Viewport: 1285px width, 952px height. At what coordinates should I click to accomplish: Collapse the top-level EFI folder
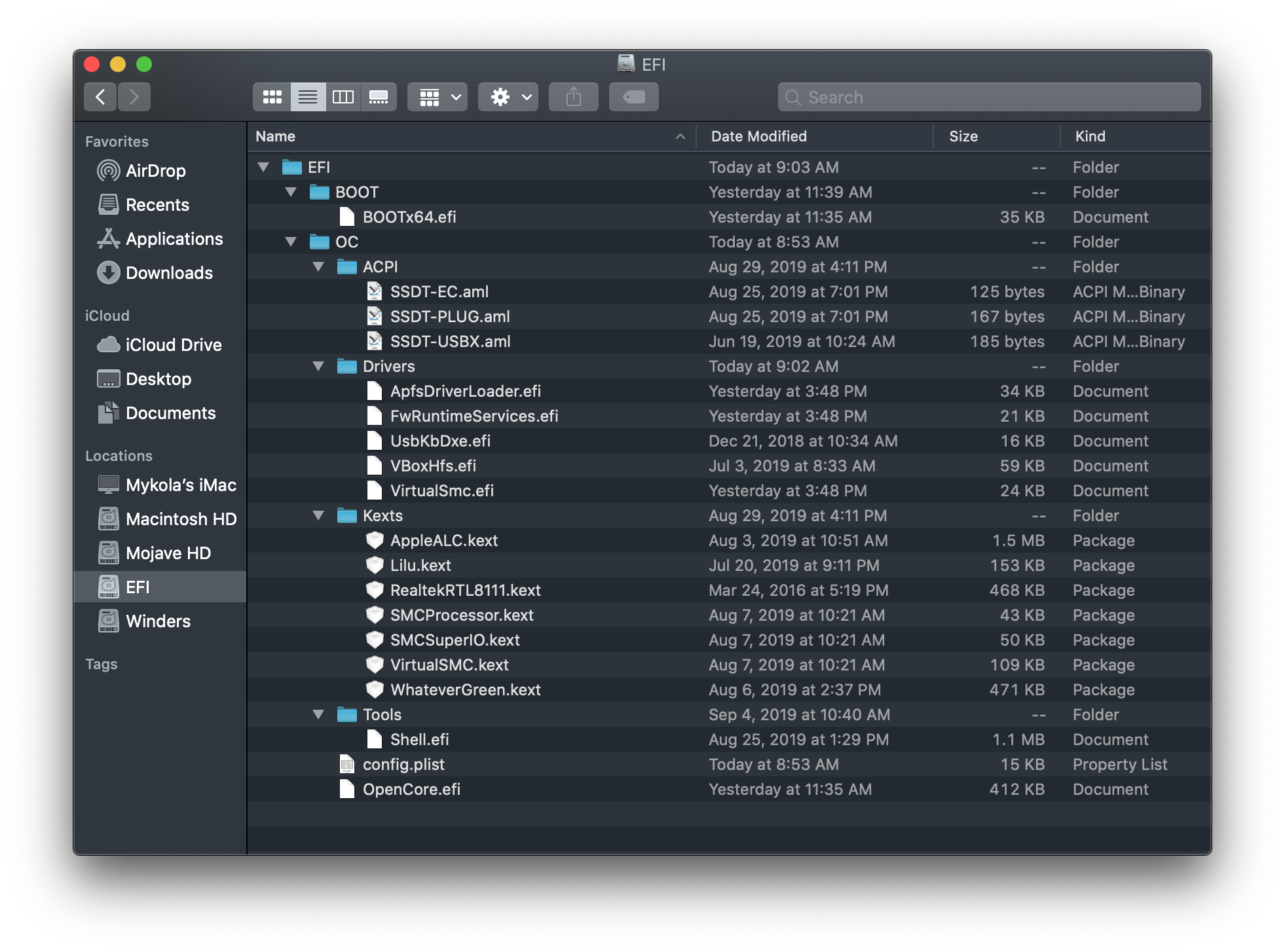tap(263, 167)
